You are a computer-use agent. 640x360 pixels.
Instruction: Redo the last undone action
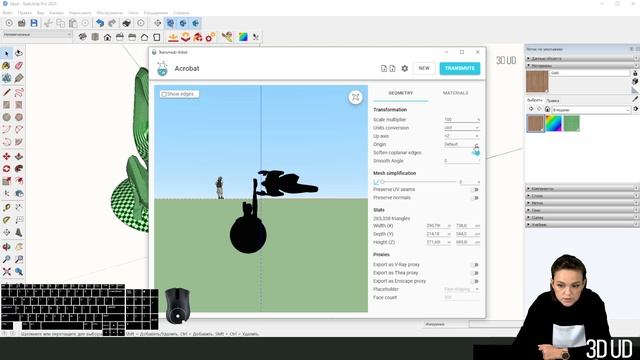click(x=112, y=23)
